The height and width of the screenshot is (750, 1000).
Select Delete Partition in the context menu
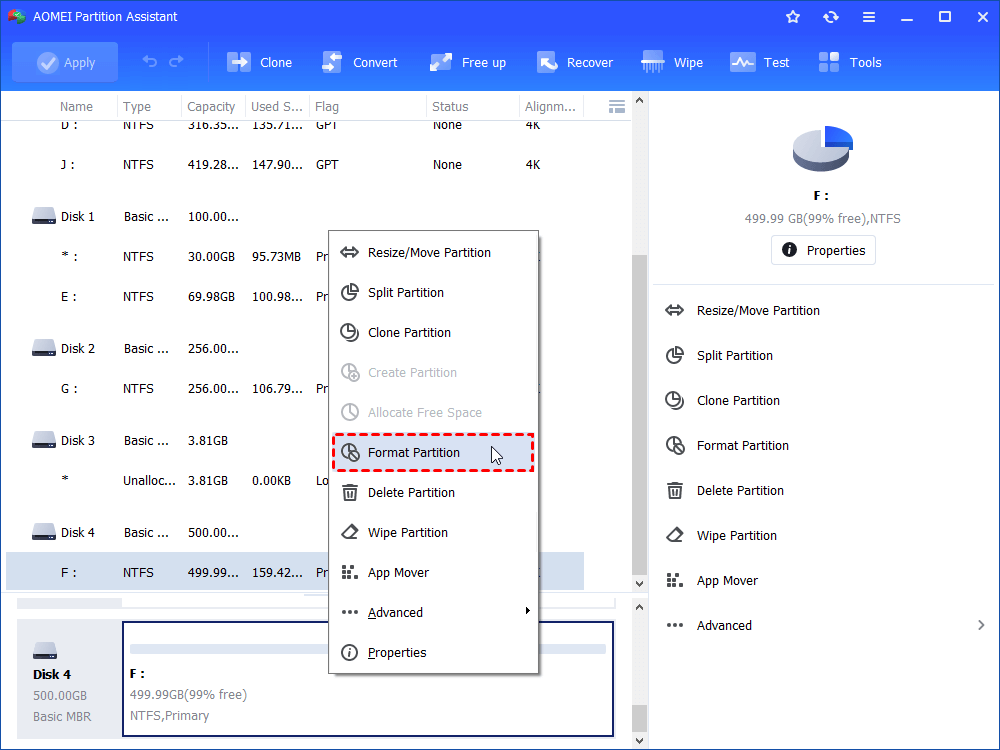point(411,492)
